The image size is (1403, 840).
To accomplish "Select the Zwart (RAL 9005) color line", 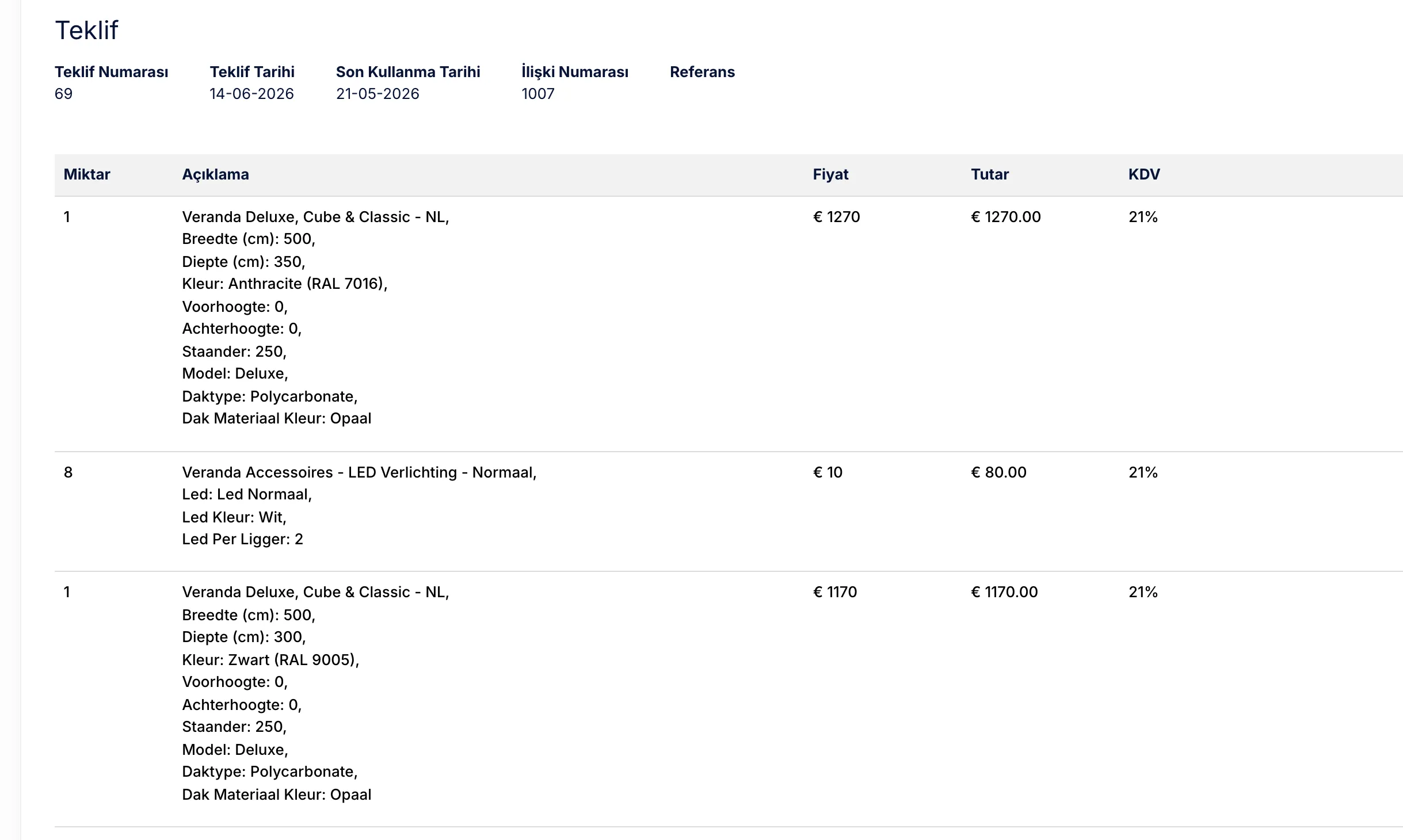I will (x=270, y=660).
